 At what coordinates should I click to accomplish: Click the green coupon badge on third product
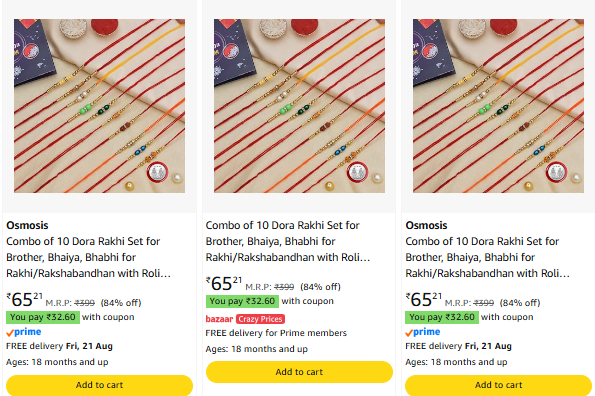point(442,317)
